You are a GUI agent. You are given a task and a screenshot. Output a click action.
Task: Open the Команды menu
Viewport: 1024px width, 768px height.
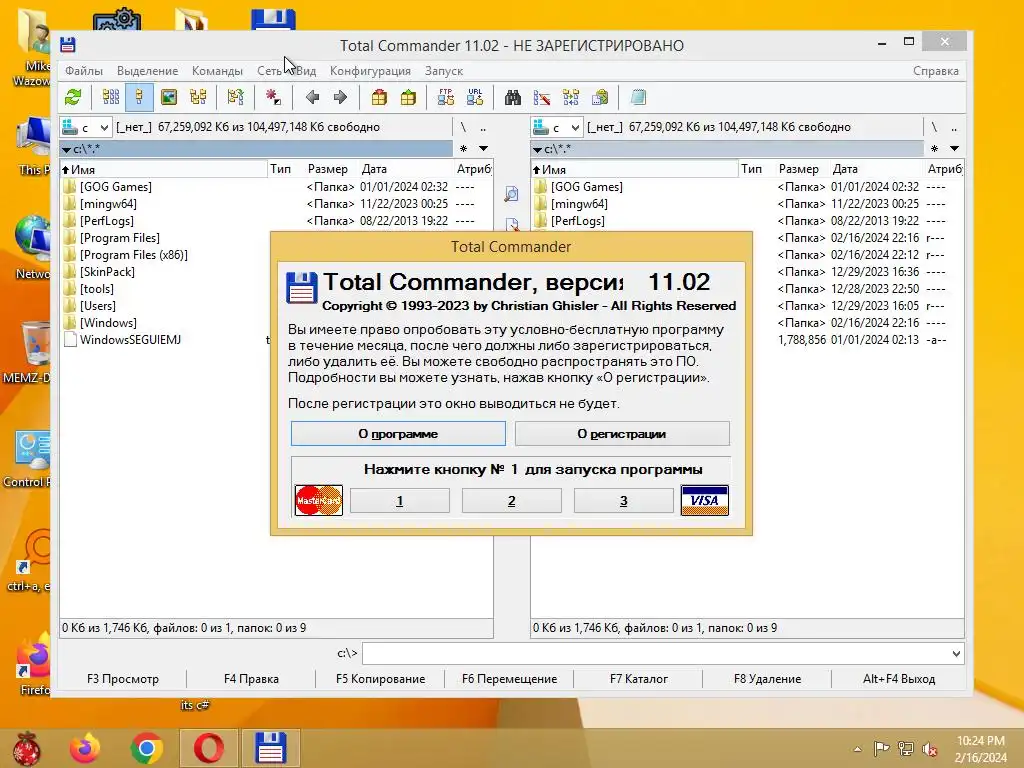pyautogui.click(x=217, y=71)
